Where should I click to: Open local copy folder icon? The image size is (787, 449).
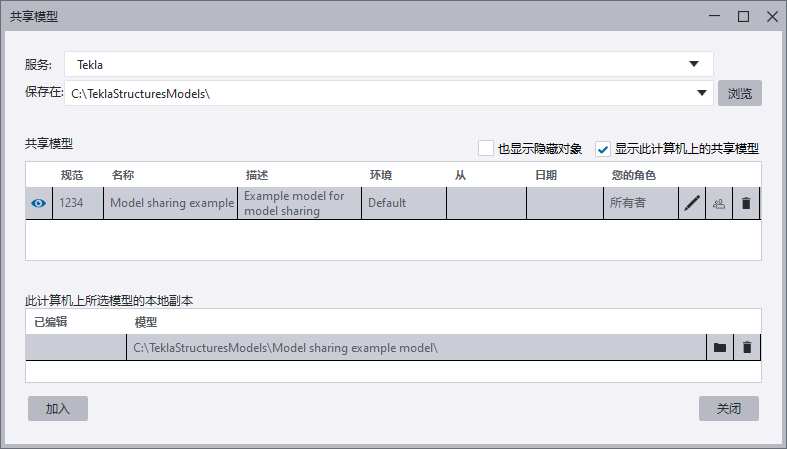pyautogui.click(x=718, y=347)
